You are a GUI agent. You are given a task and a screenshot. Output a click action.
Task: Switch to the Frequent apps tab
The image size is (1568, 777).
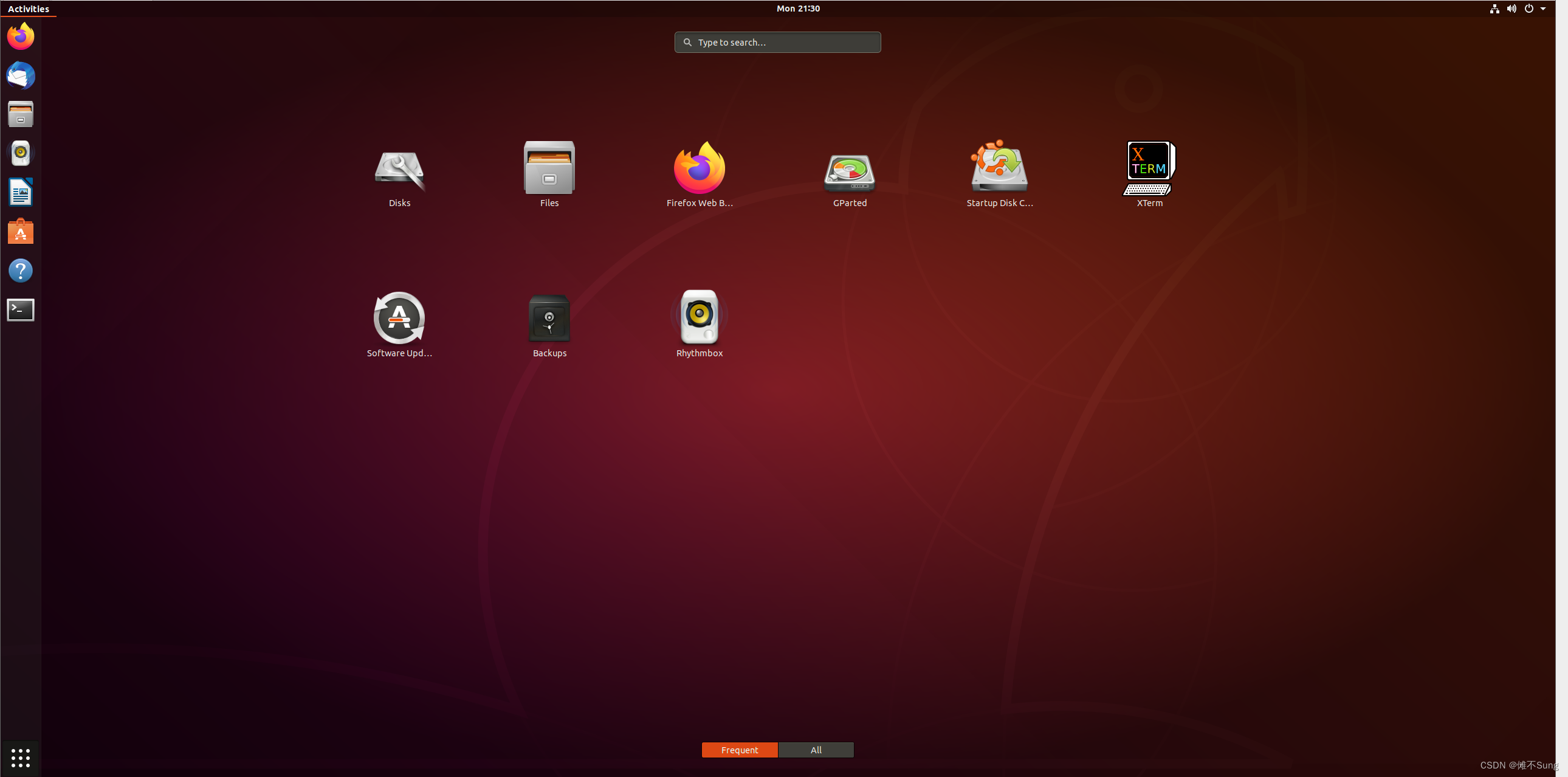[x=740, y=750]
